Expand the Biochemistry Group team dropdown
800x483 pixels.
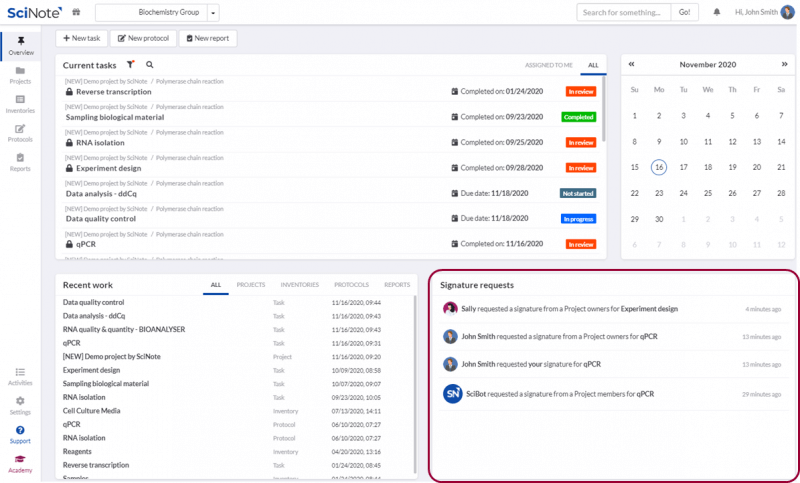coord(214,12)
